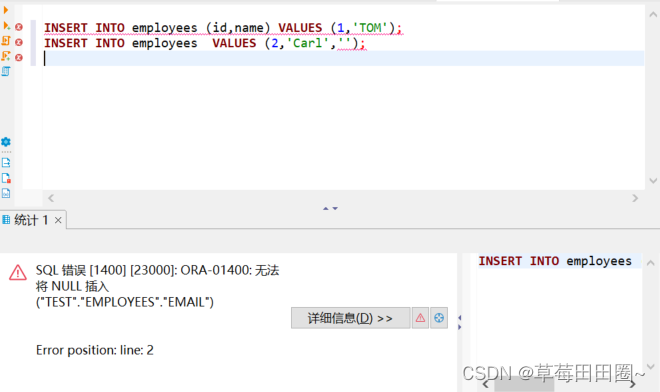
Task: Place cursor on empty third editor line
Action: (343, 58)
